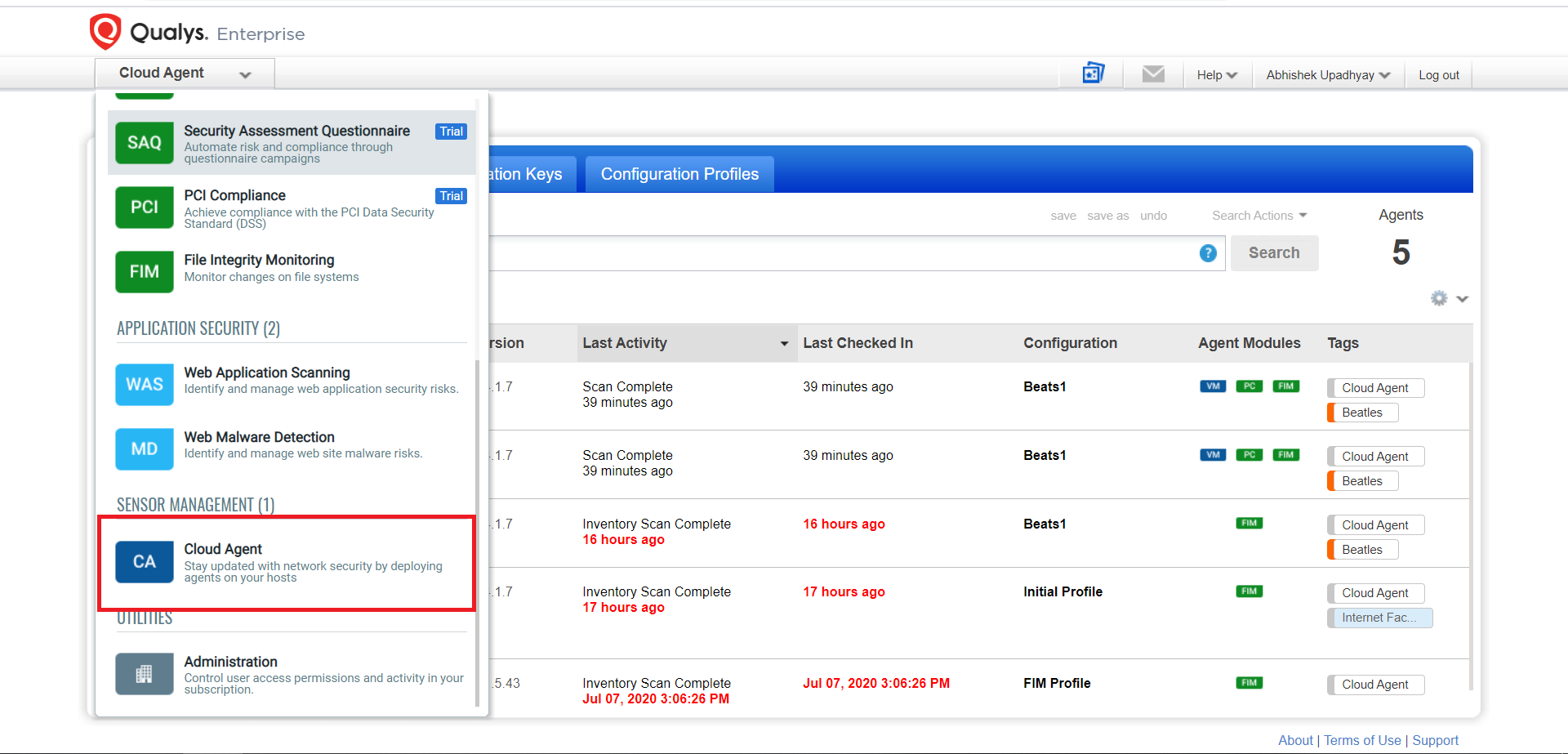Open the FIM File Integrity Monitoring icon
The image size is (1568, 754).
[x=145, y=272]
